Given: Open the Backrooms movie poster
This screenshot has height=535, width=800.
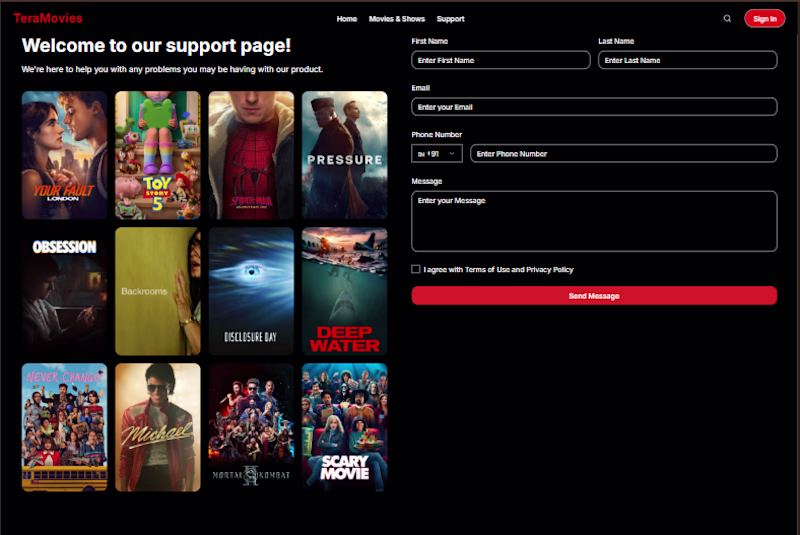Looking at the screenshot, I should click(158, 291).
